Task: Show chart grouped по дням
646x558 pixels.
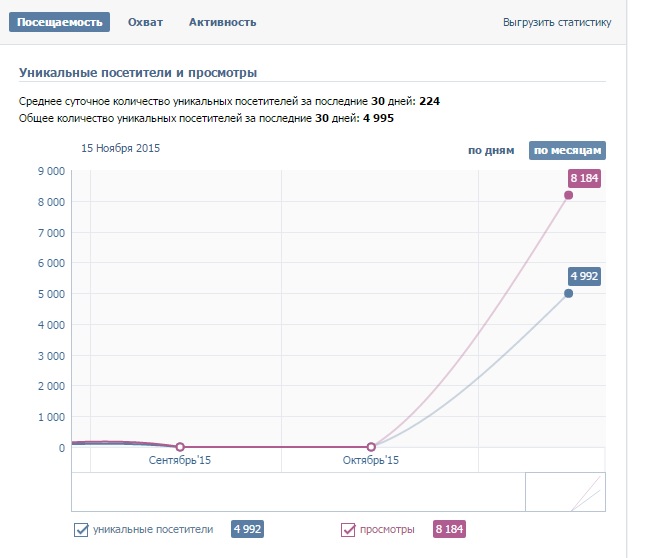Action: click(491, 151)
